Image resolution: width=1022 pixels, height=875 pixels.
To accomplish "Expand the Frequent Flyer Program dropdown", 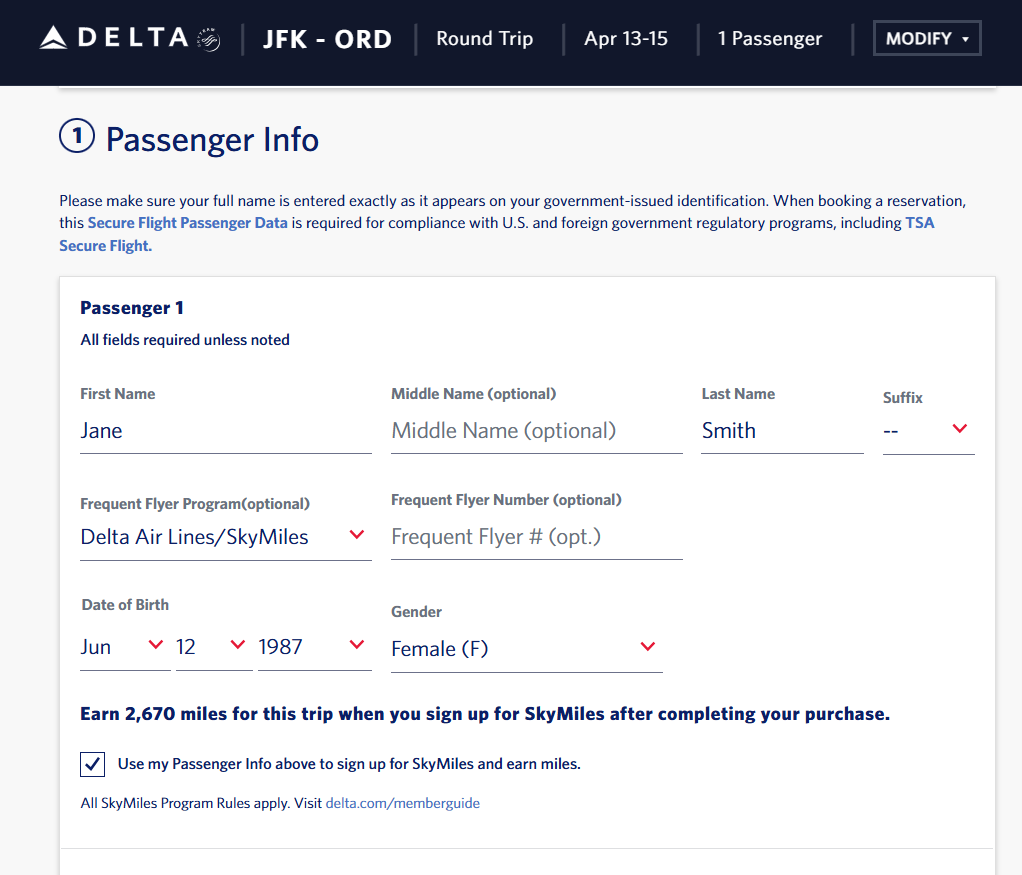I will [225, 537].
